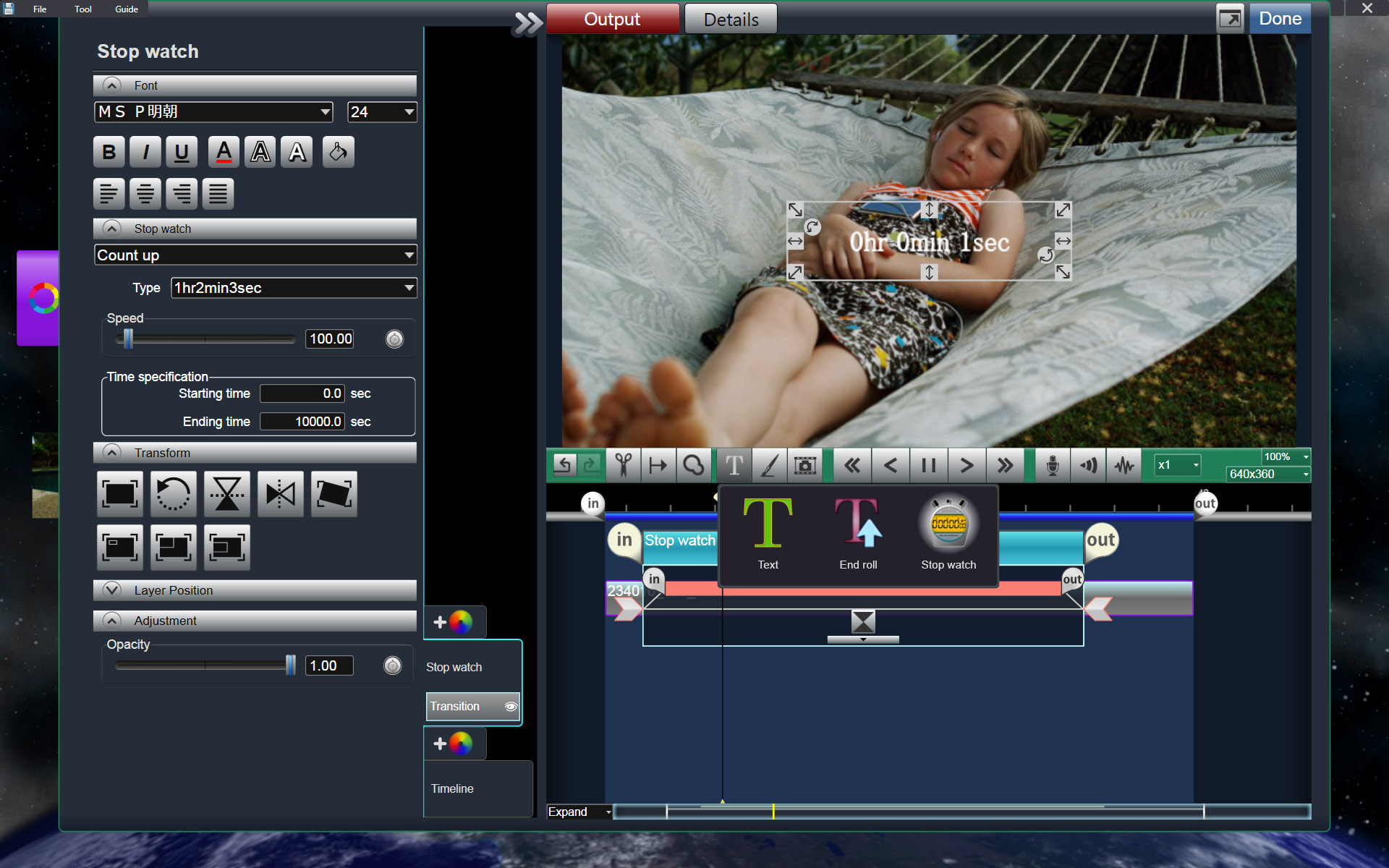Click the Done button
The height and width of the screenshot is (868, 1389).
click(1280, 19)
